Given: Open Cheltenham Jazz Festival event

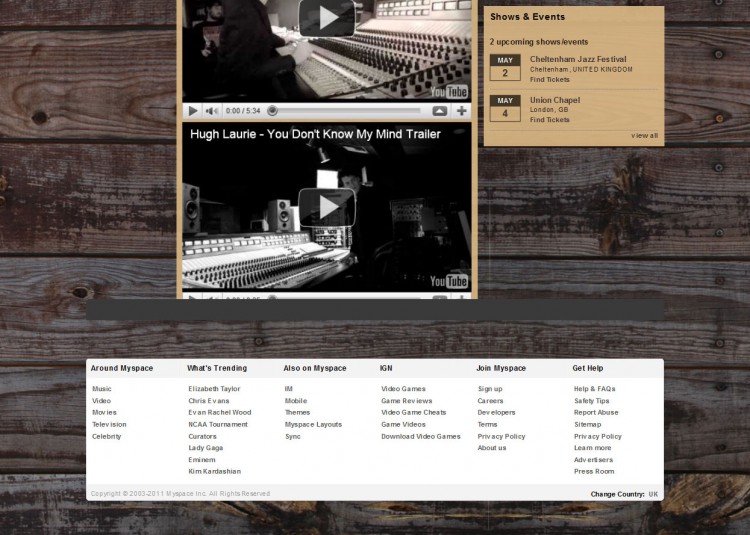Looking at the screenshot, I should click(578, 59).
